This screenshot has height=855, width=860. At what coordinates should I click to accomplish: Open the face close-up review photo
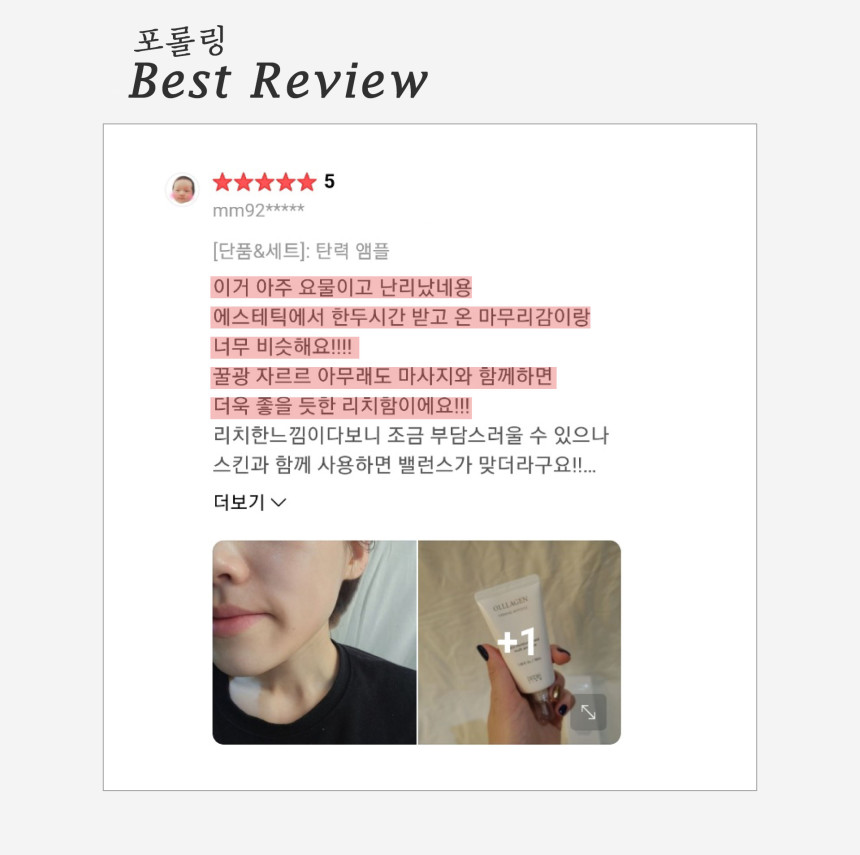click(314, 642)
